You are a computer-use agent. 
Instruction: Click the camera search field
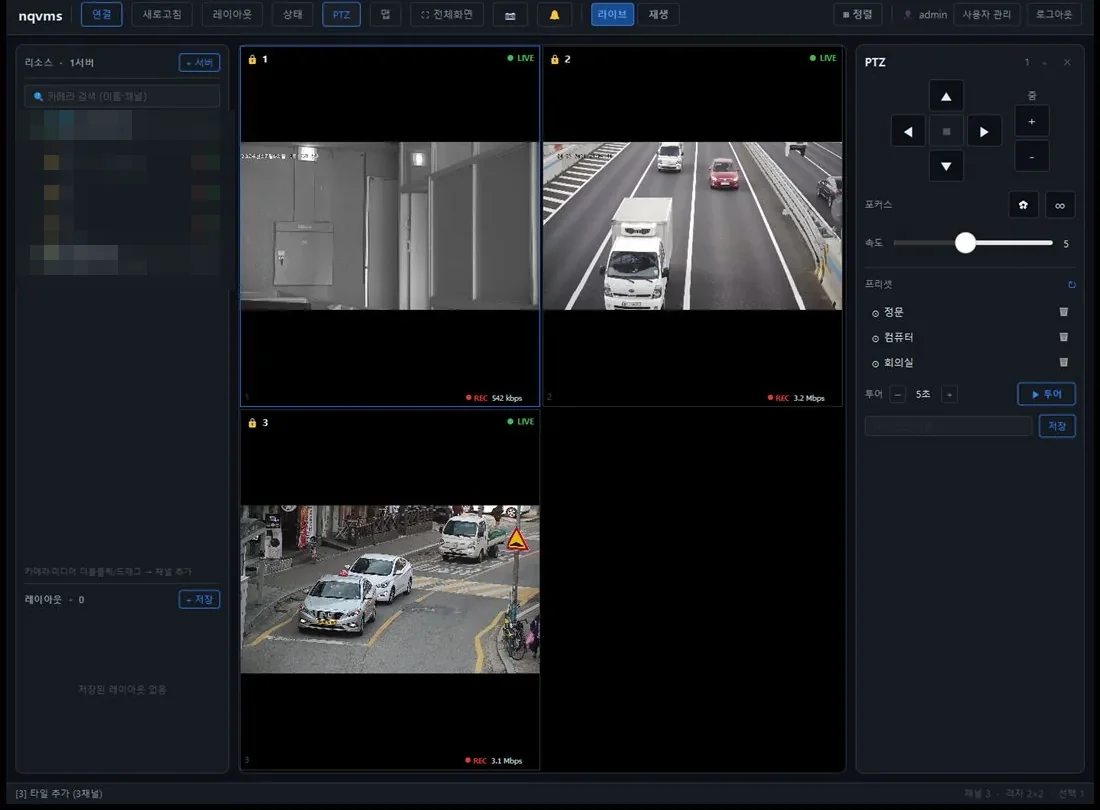click(122, 97)
